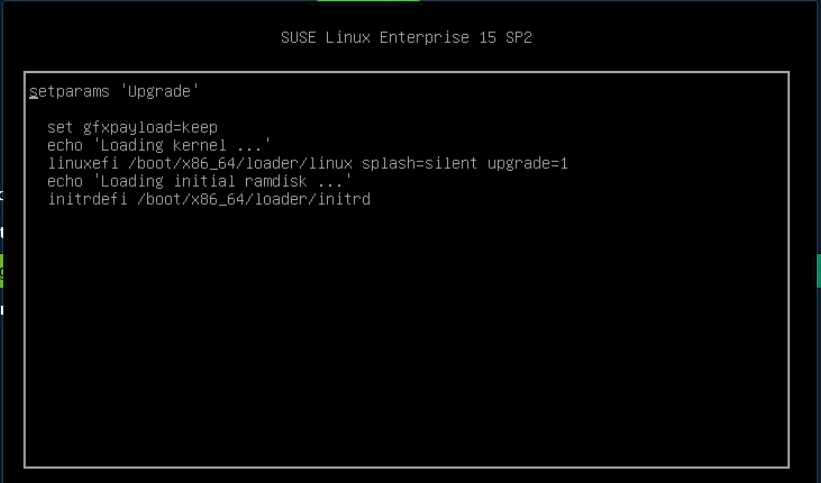
Task: Click the green bar at the top edge
Action: tap(368, 1)
